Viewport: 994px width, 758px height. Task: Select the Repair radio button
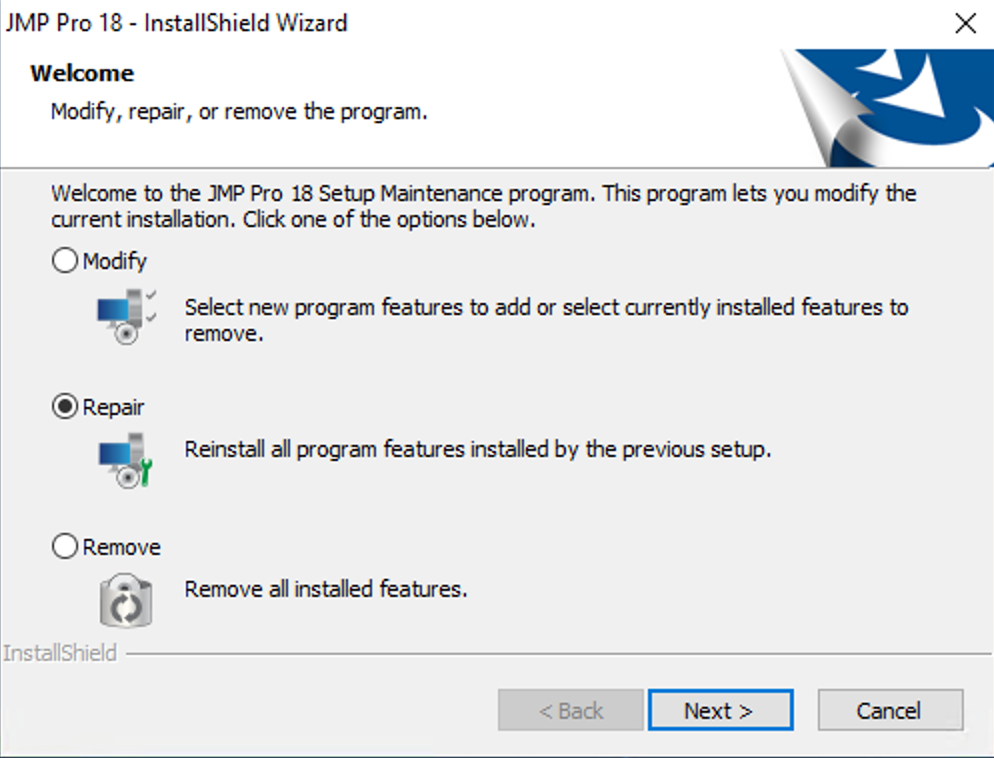click(x=65, y=406)
